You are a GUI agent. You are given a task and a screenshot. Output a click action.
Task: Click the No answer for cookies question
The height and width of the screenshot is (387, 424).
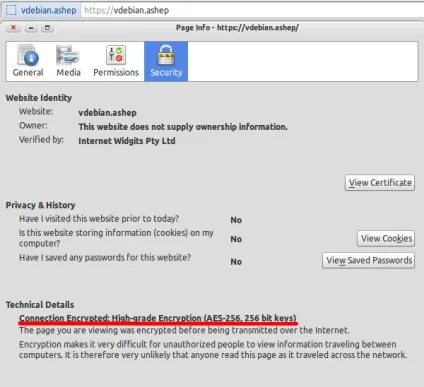tap(236, 239)
